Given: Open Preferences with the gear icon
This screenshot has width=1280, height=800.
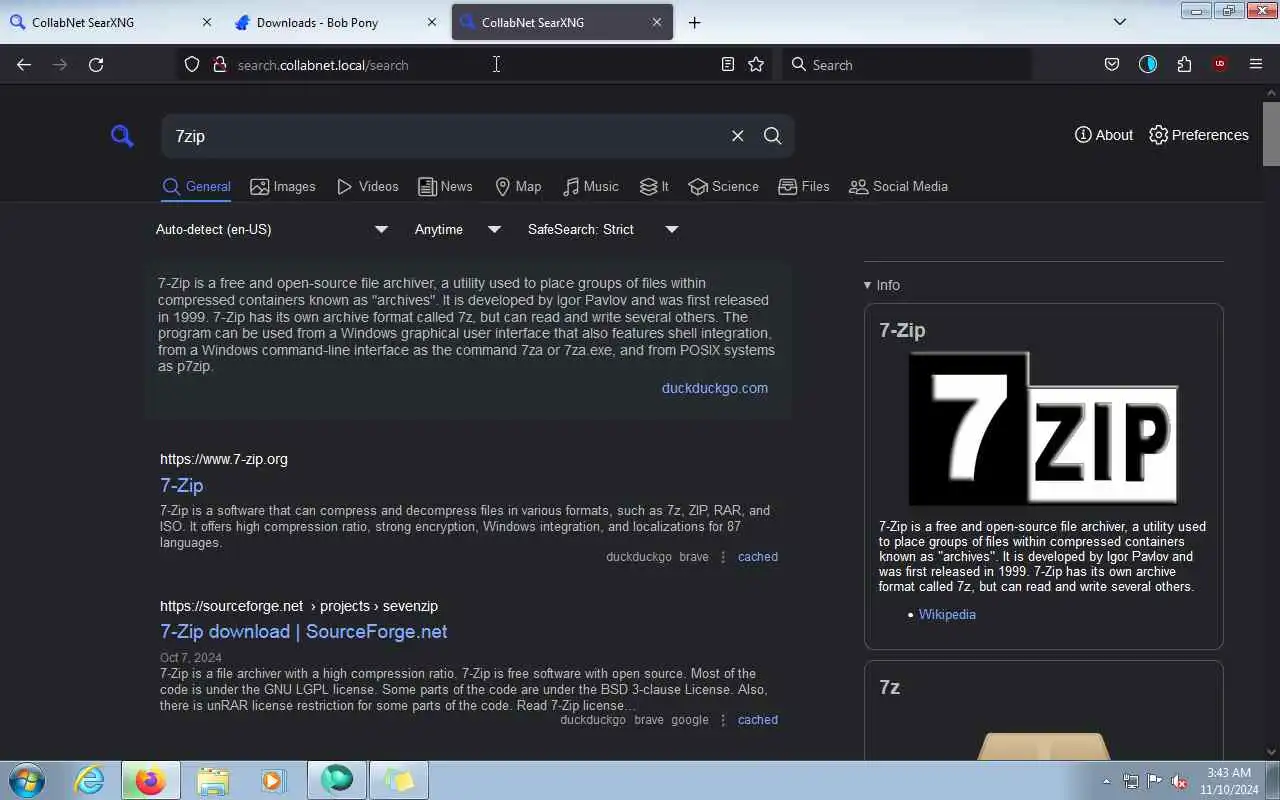Looking at the screenshot, I should pyautogui.click(x=1198, y=135).
